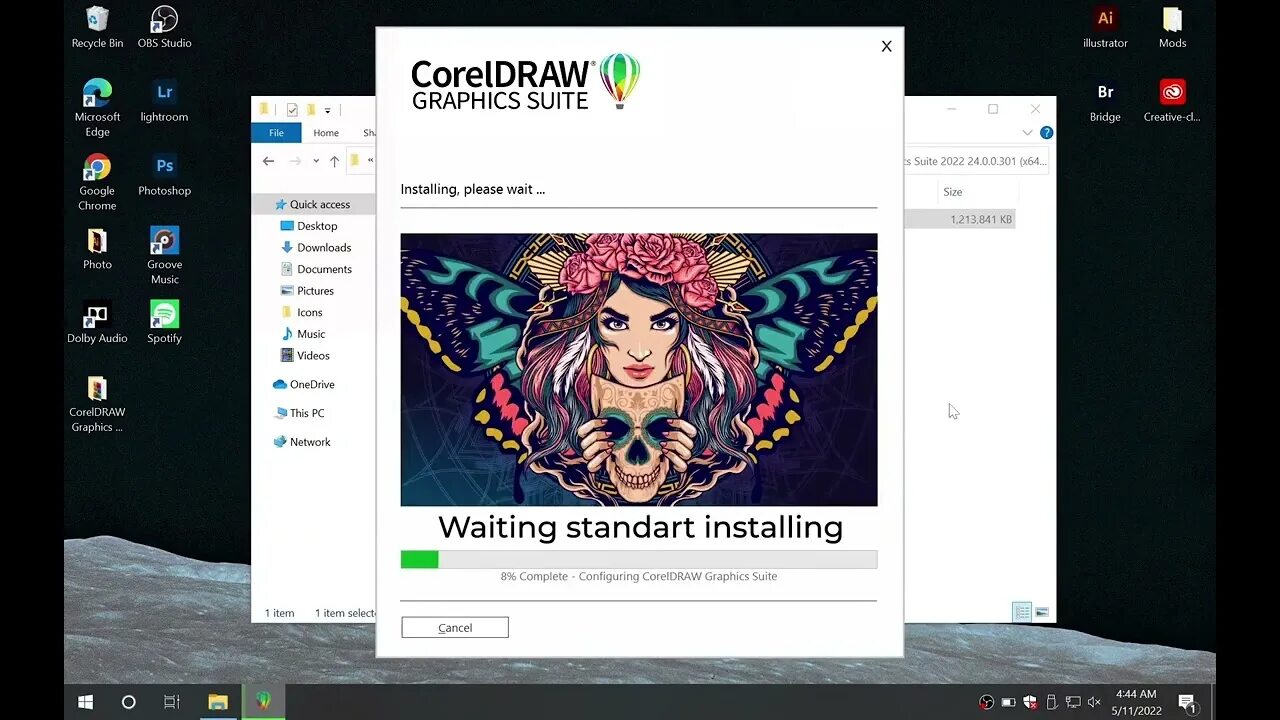Viewport: 1280px width, 720px height.
Task: Open Music in navigation pane
Action: 302,334
